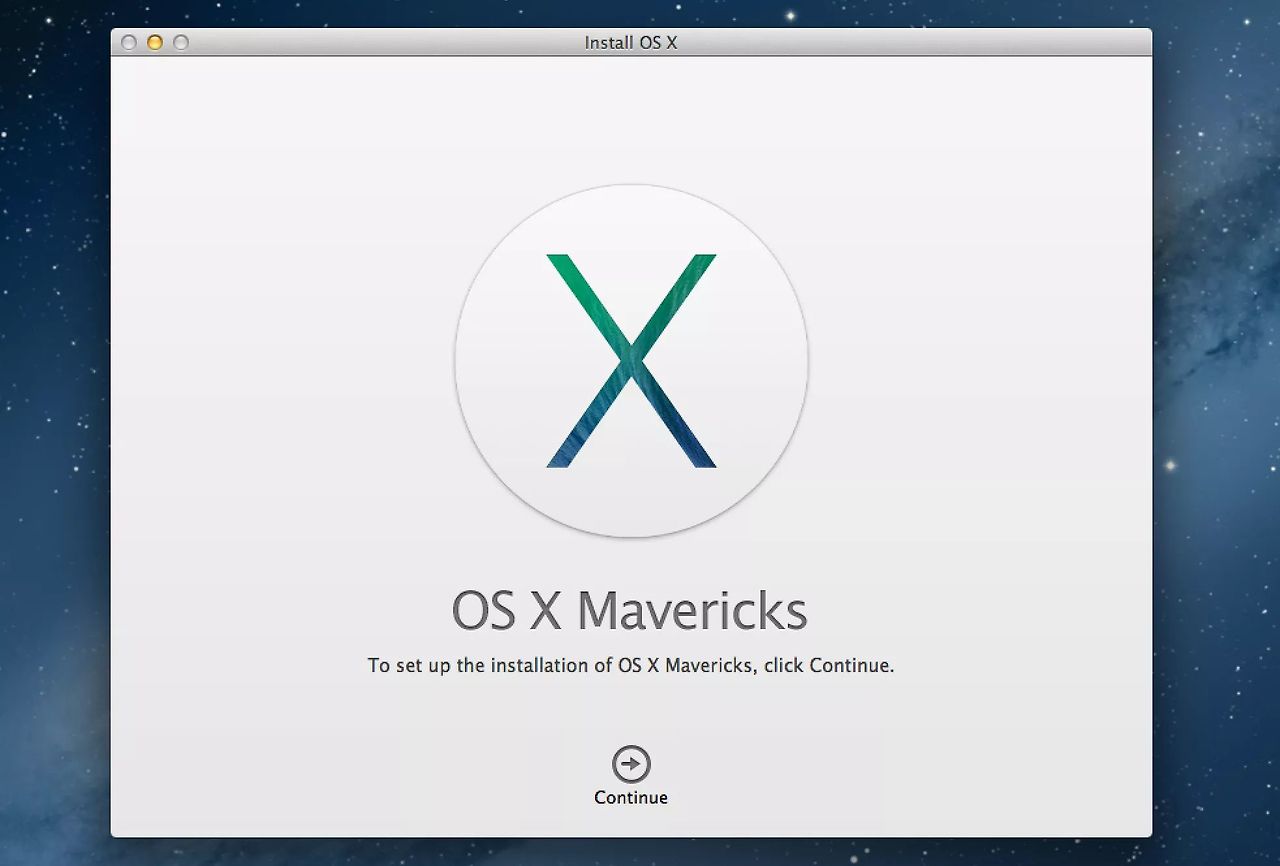Click the disabled close button in the title bar
This screenshot has height=866, width=1280.
(129, 42)
